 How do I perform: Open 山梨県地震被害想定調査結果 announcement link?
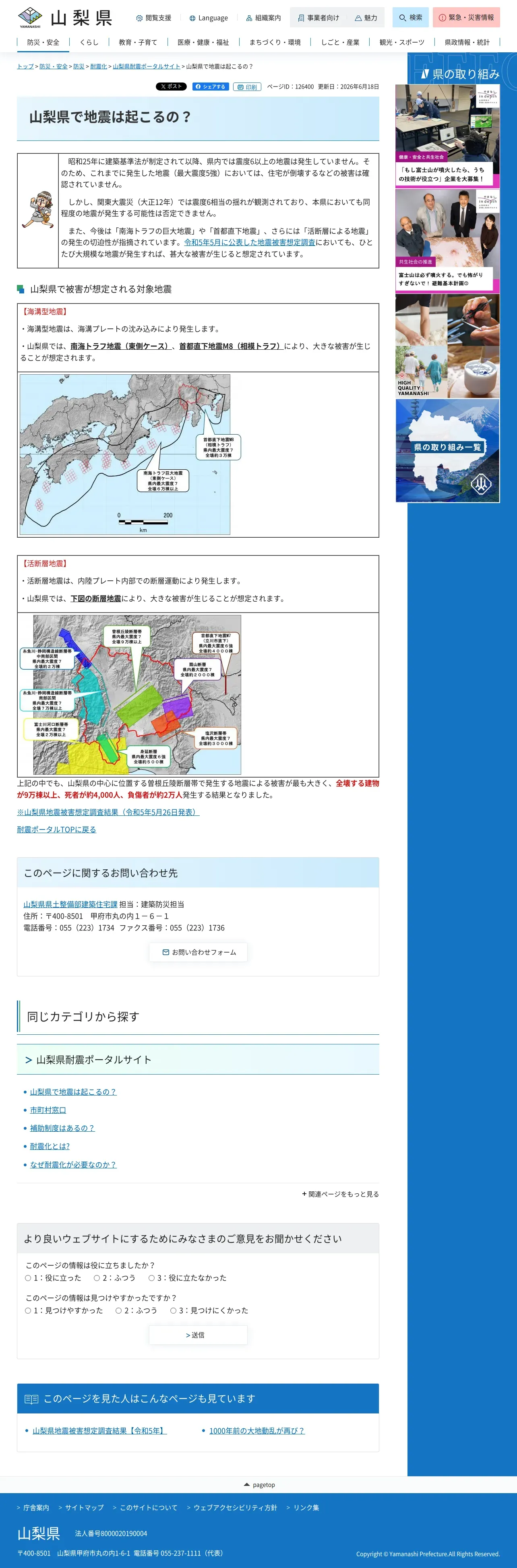coord(108,812)
